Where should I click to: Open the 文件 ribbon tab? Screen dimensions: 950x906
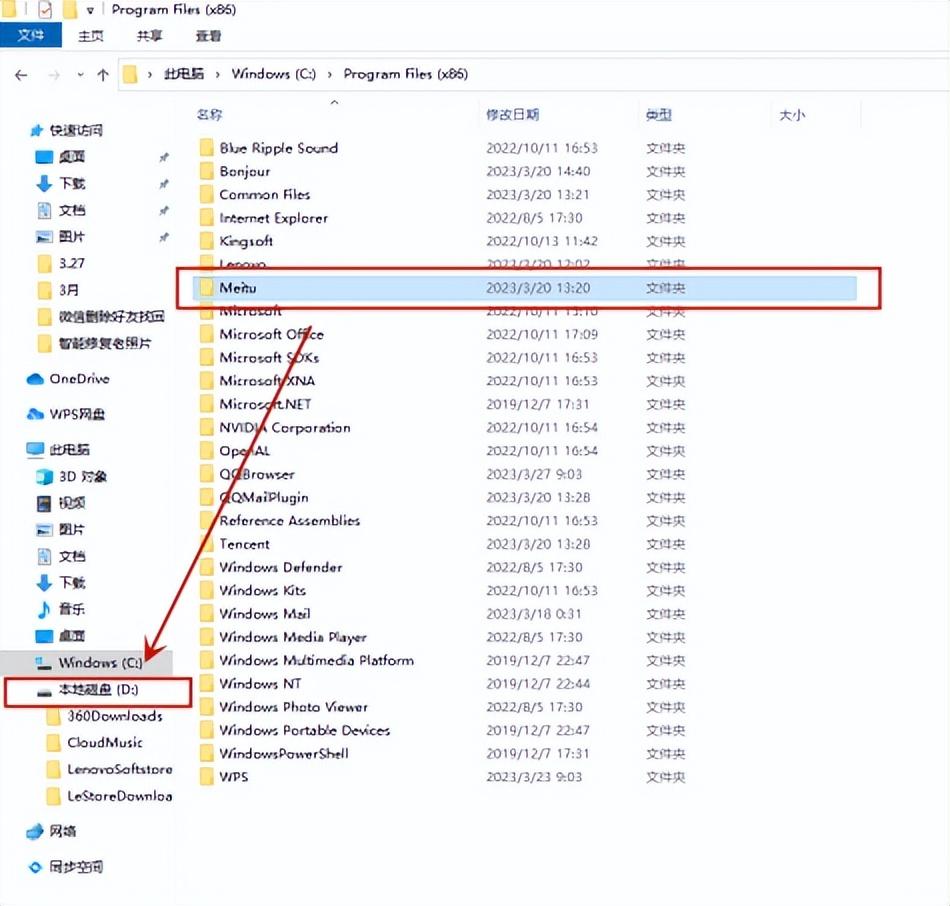(x=30, y=35)
